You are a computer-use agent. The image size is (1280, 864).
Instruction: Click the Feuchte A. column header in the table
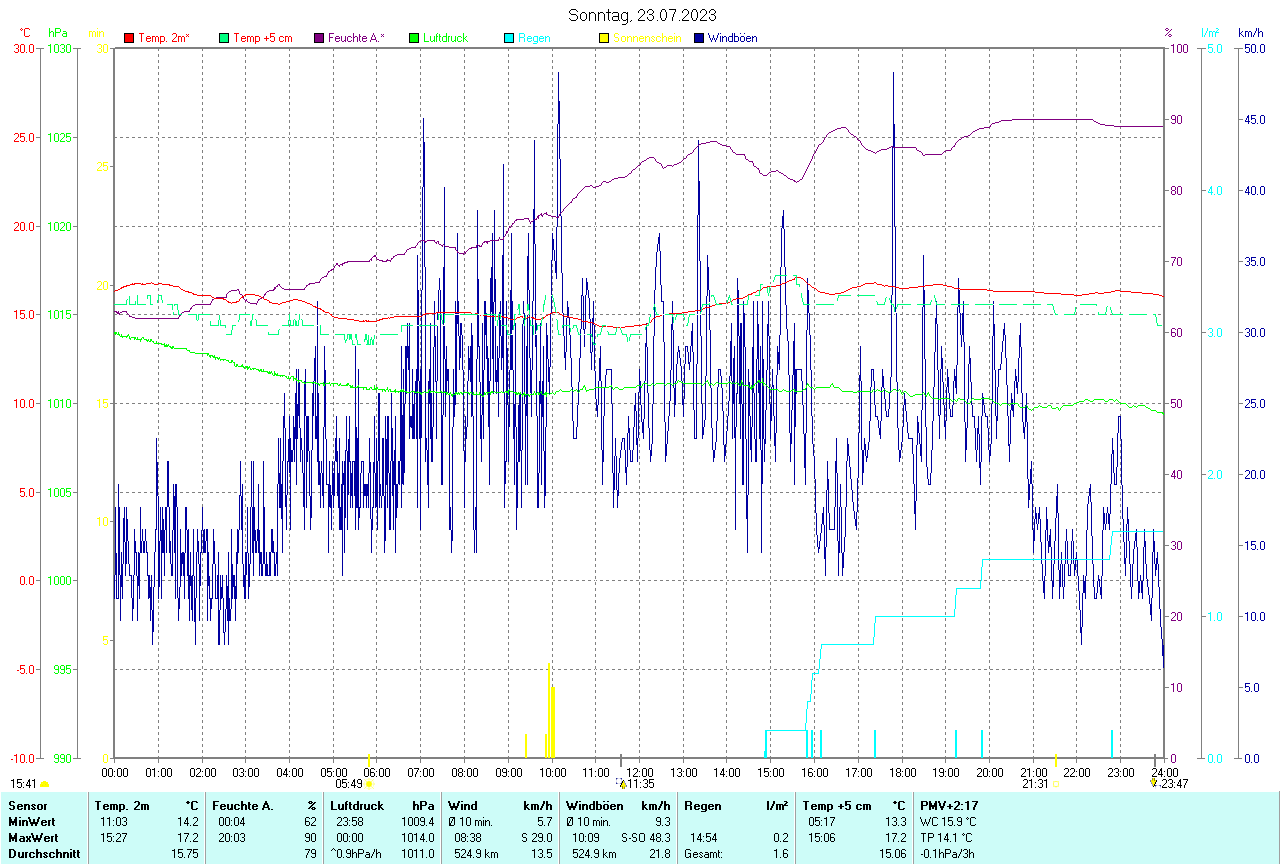click(243, 805)
